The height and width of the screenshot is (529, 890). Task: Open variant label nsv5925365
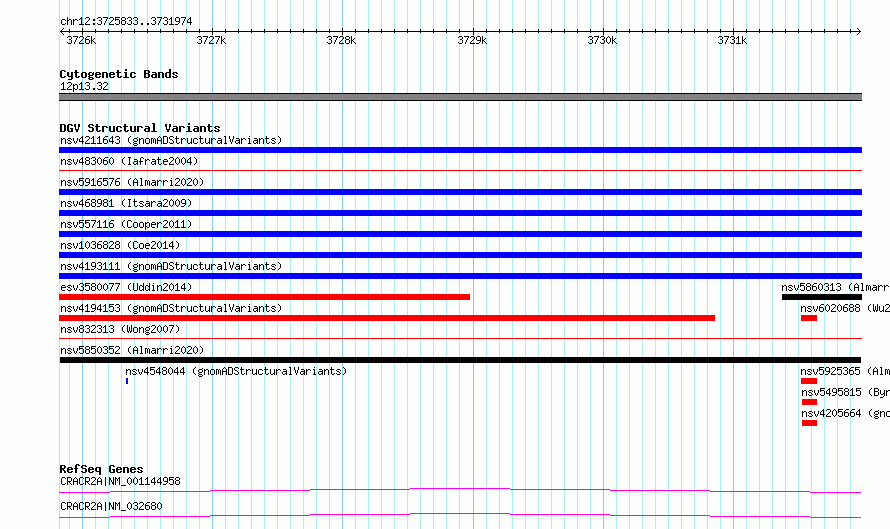(845, 371)
